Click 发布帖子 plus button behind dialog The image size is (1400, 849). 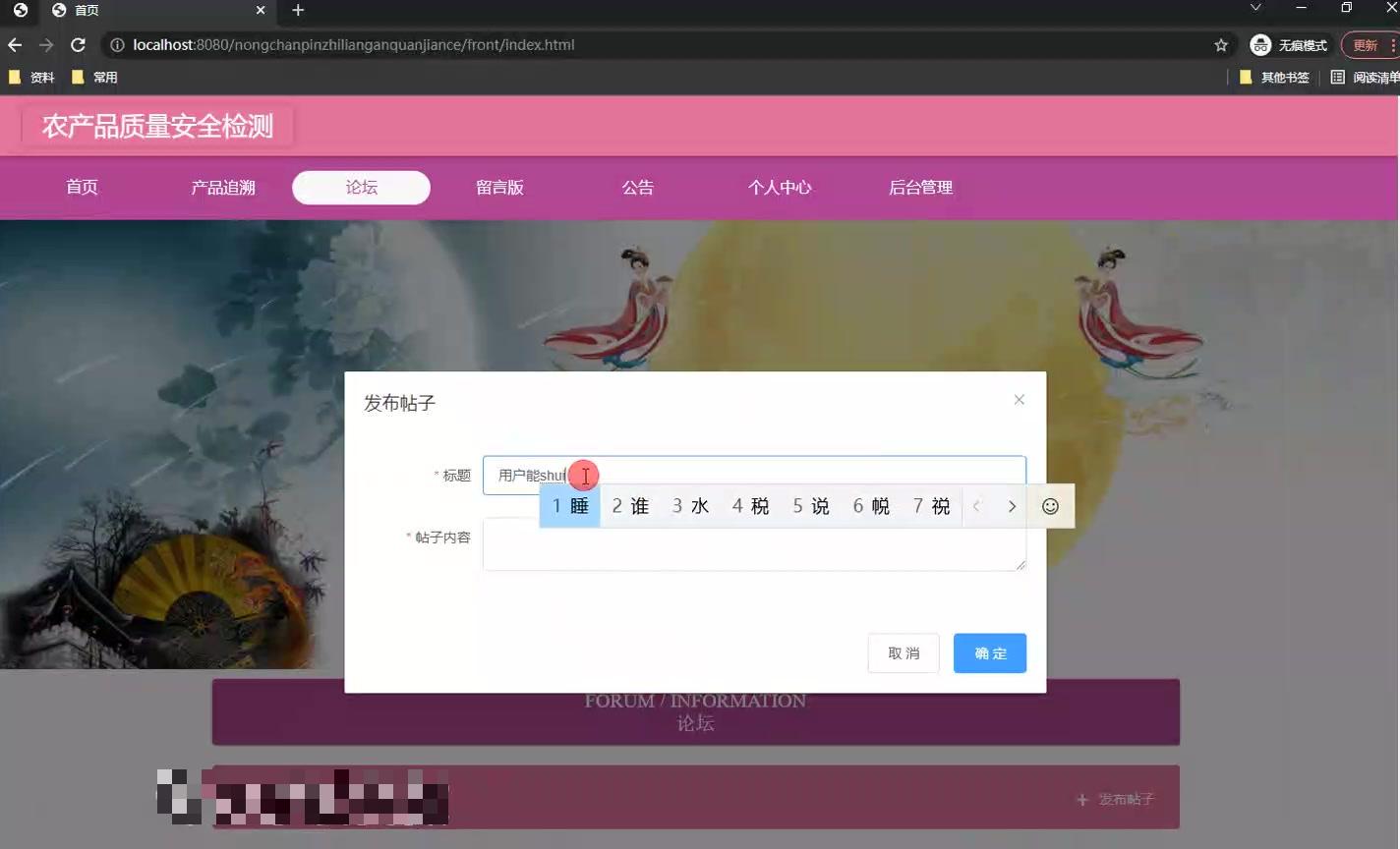pyautogui.click(x=1115, y=800)
